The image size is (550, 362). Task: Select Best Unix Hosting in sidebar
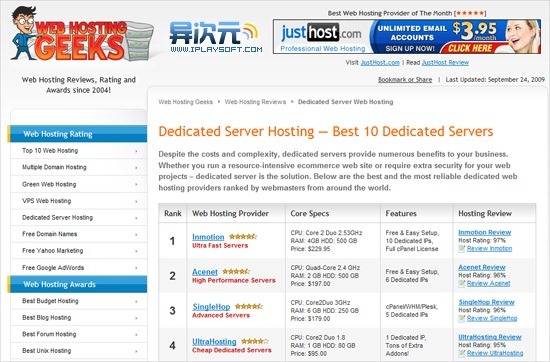pos(79,351)
